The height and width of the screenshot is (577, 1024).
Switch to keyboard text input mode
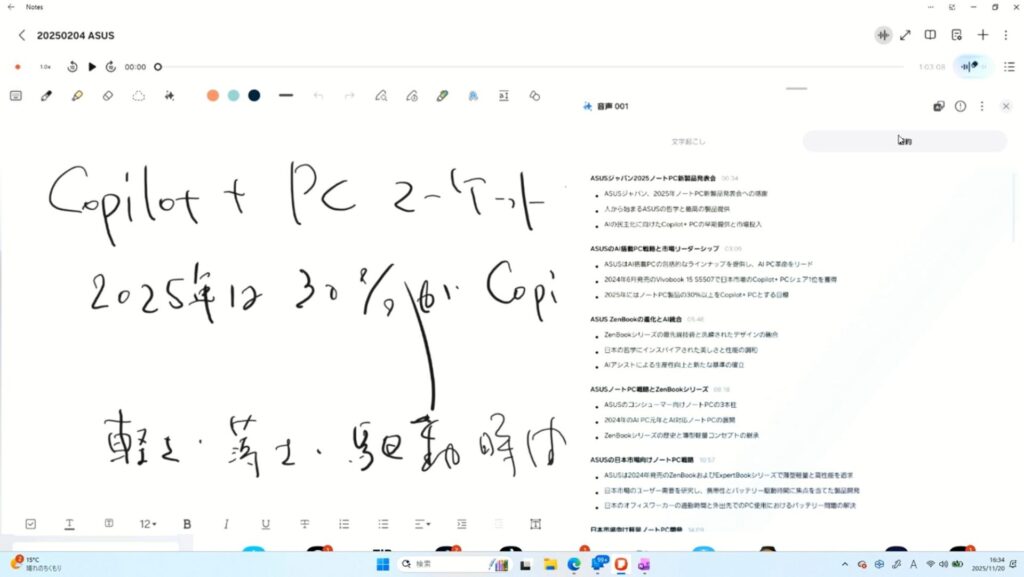(16, 96)
